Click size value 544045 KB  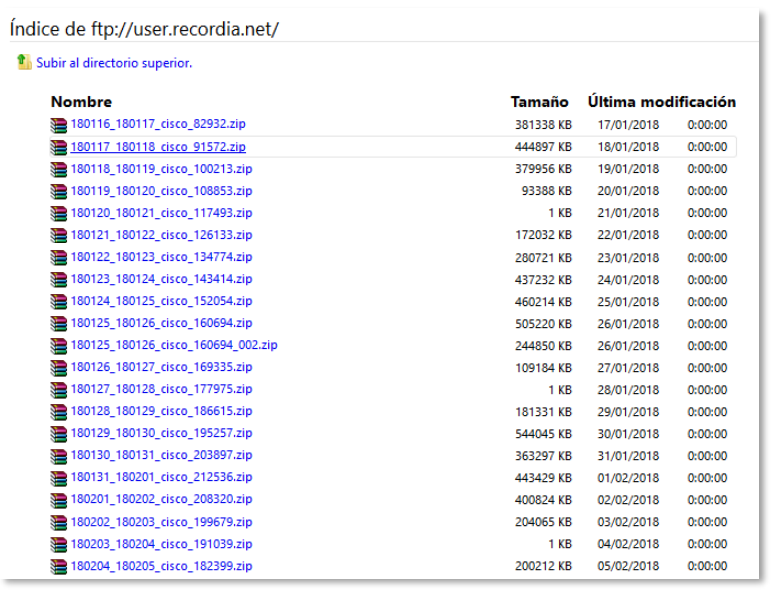[543, 434]
